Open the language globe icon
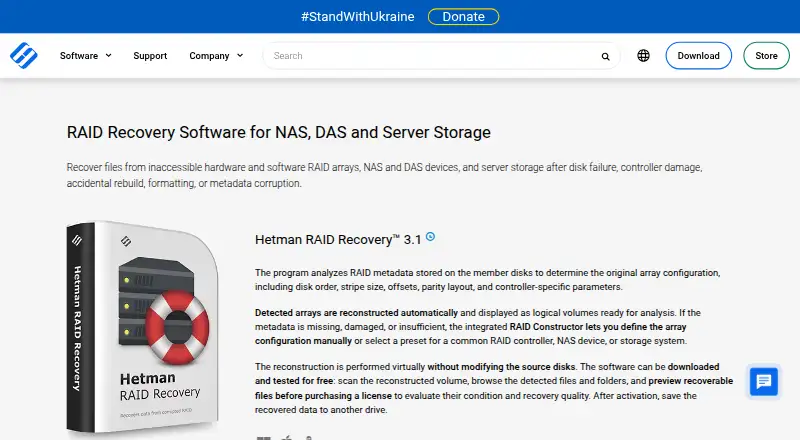 click(x=643, y=56)
